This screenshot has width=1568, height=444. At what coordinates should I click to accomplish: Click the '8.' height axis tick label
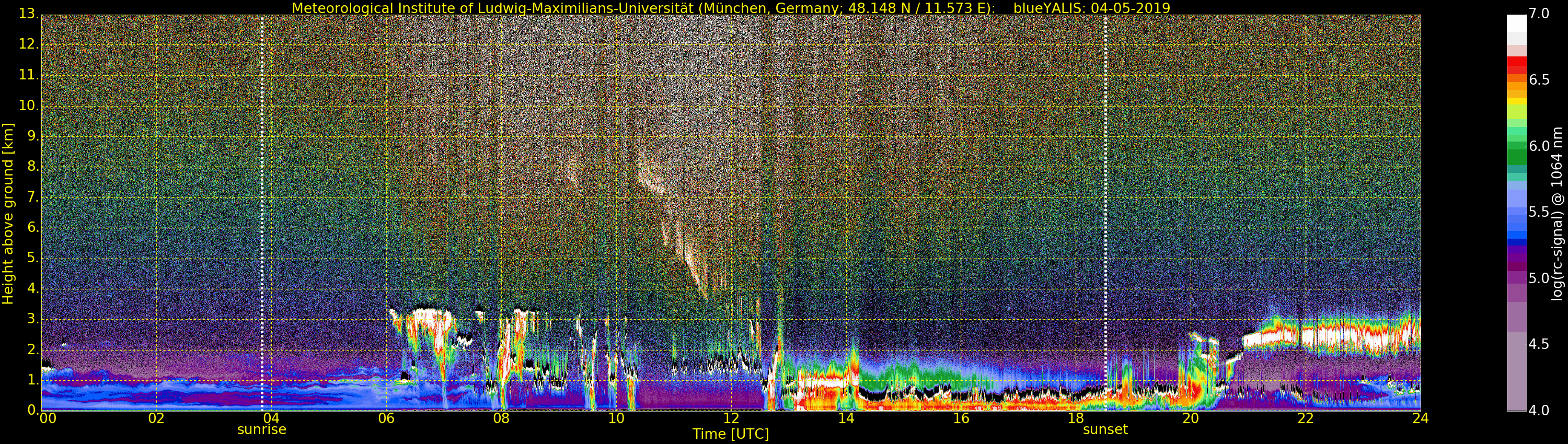pyautogui.click(x=33, y=167)
